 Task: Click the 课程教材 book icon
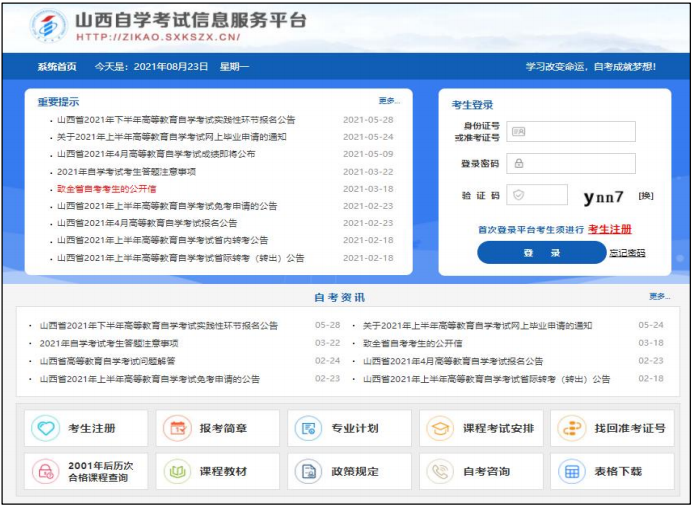[x=178, y=471]
